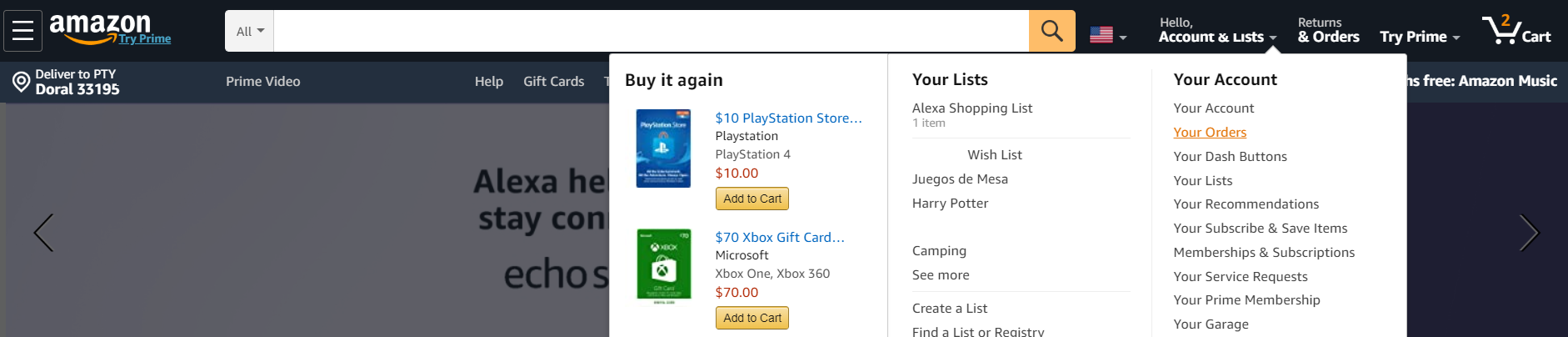Open Gift Cards in navigation bar
The image size is (1568, 337).
(553, 82)
